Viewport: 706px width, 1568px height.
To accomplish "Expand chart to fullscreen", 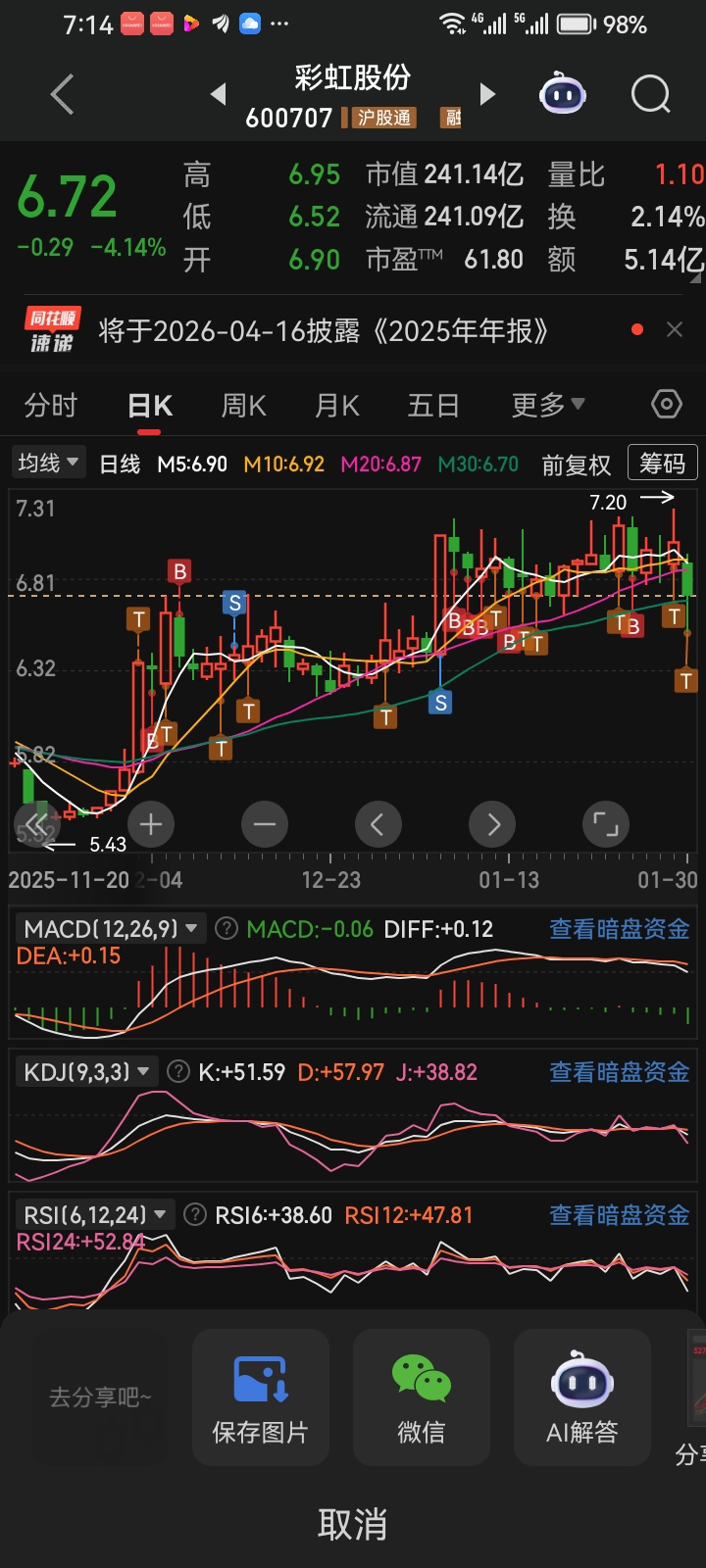I will (606, 825).
